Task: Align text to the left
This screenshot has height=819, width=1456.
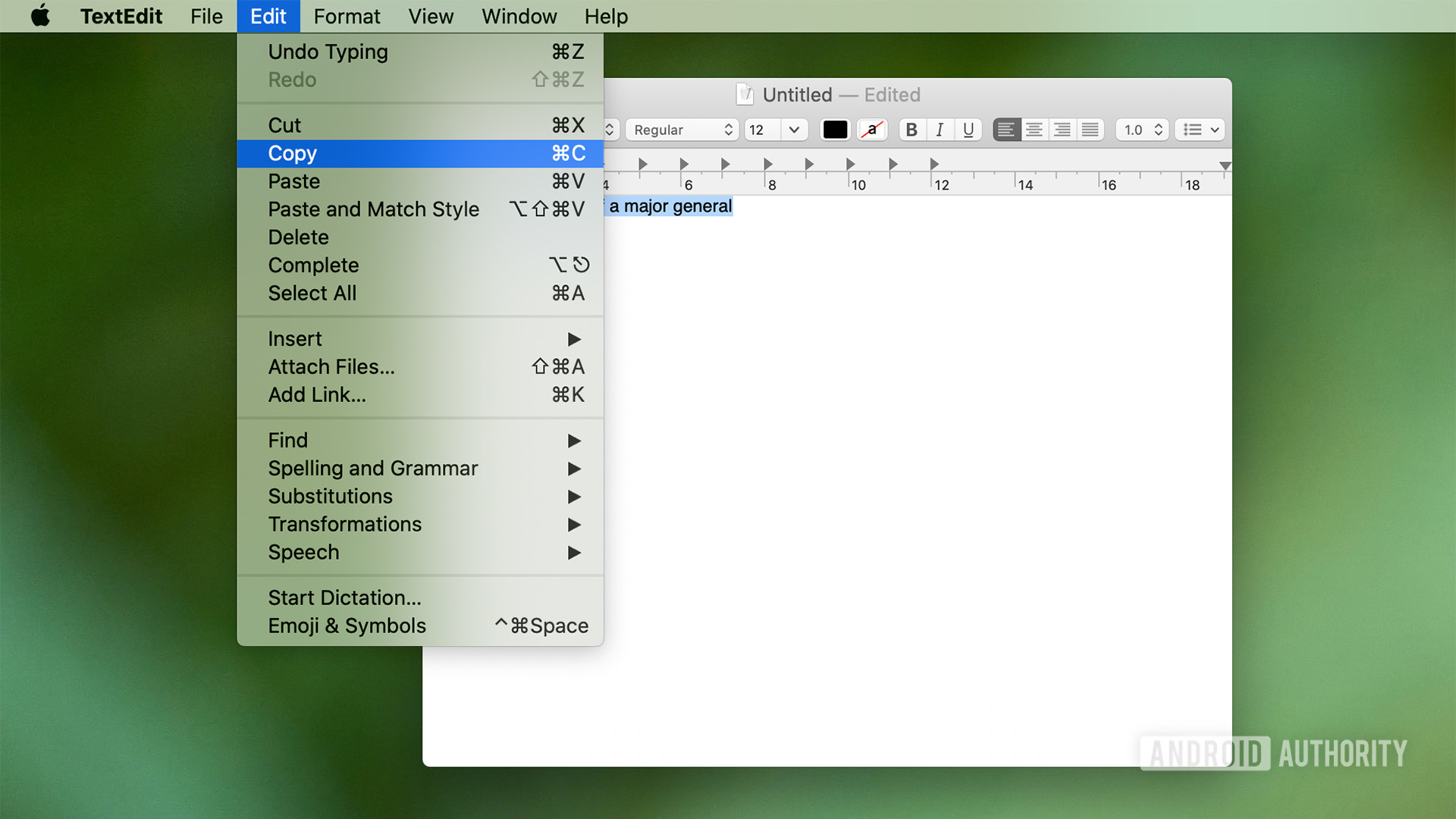Action: (x=1006, y=130)
